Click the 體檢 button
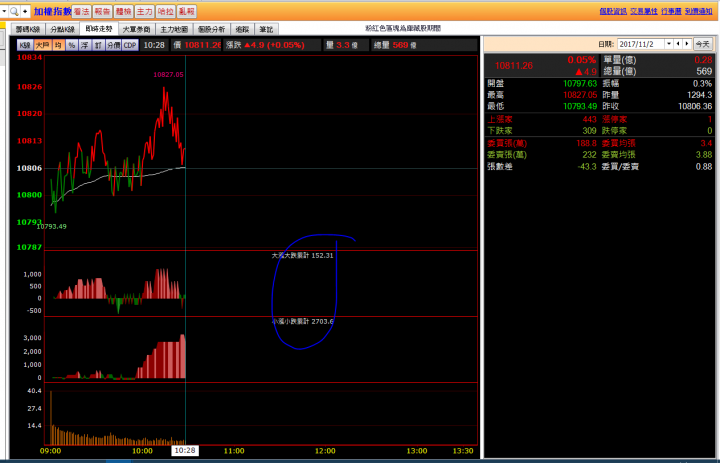720x463 pixels. (x=124, y=11)
